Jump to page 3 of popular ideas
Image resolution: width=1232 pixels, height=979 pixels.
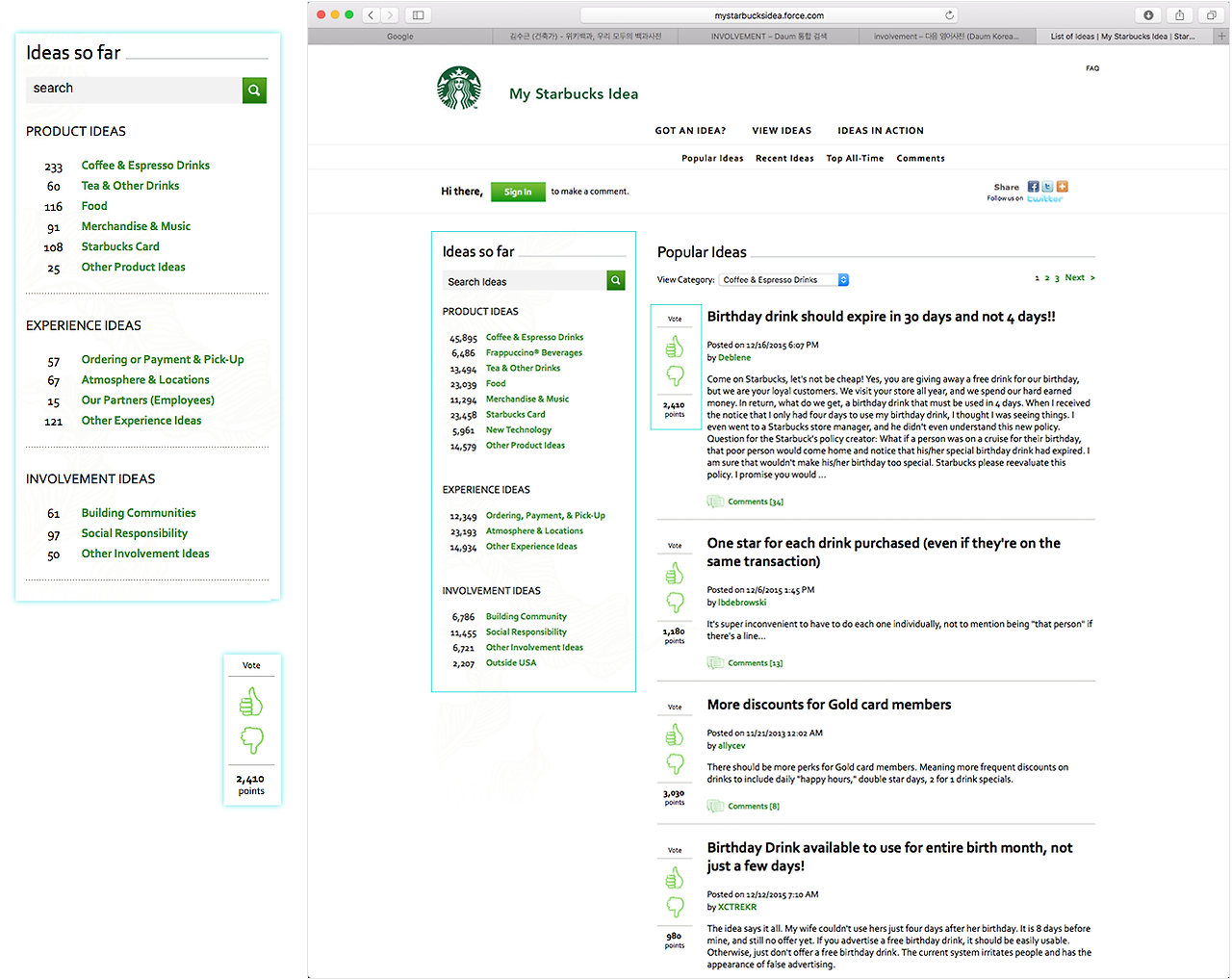click(x=1057, y=278)
